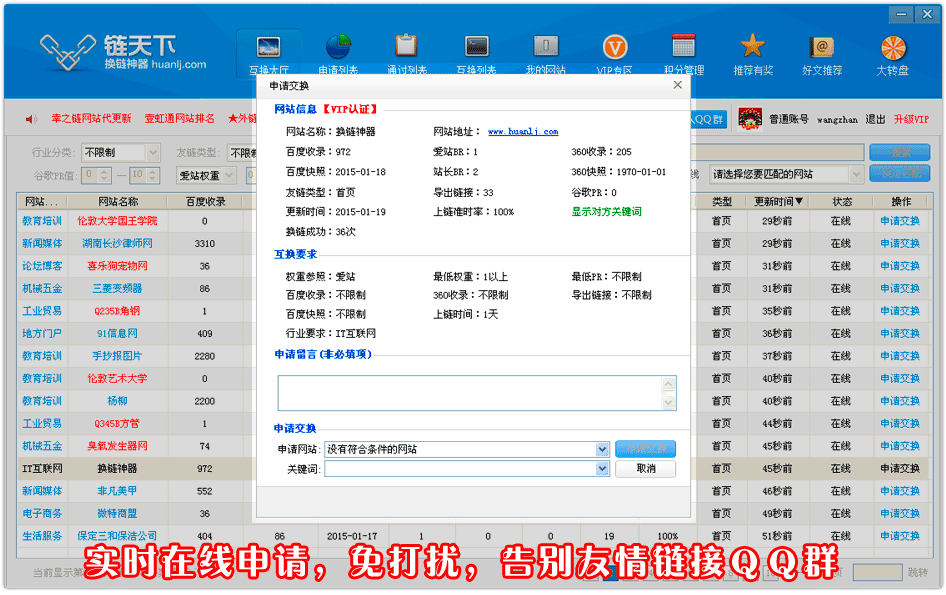946x595 pixels.
Task: Open the 通过列表 clipboard icon
Action: point(407,45)
